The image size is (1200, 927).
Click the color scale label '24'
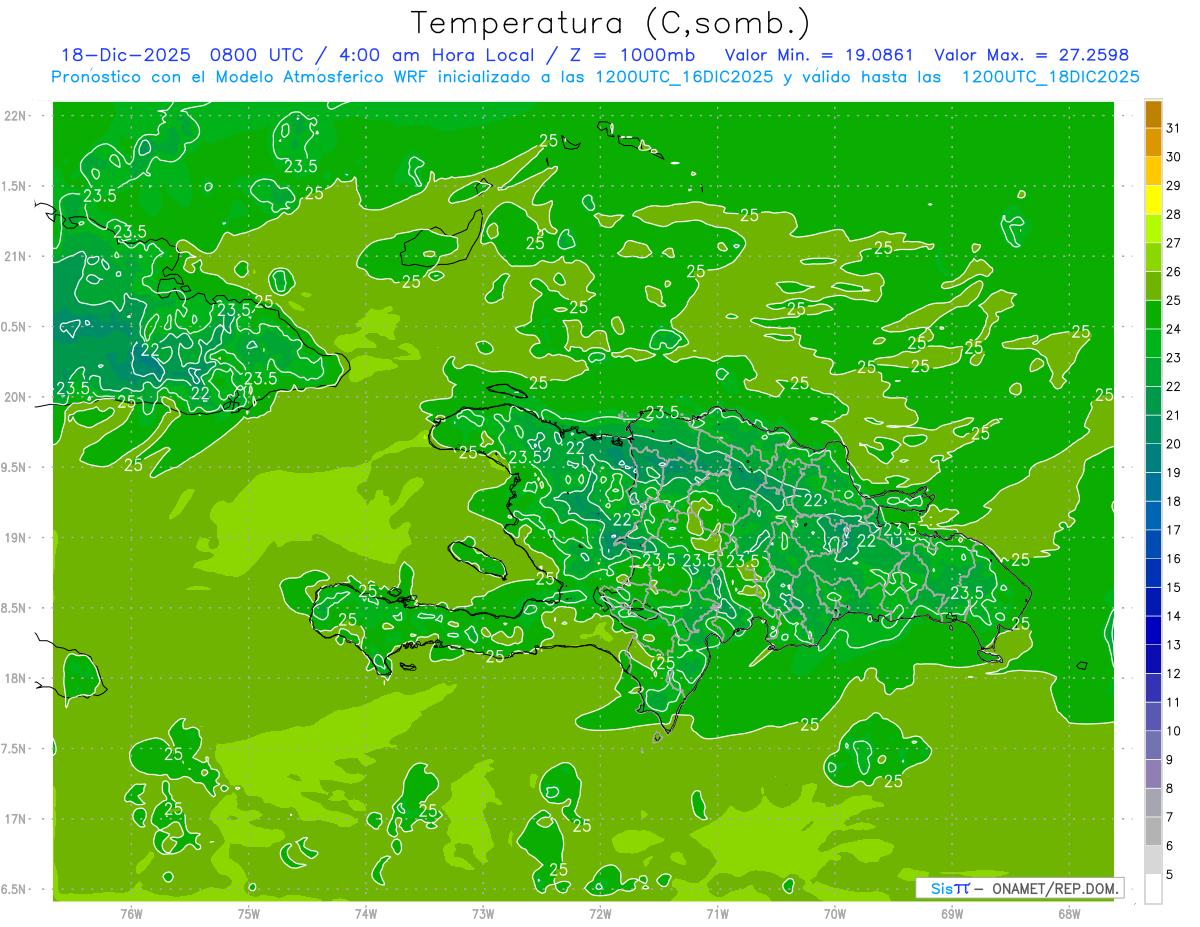point(1173,329)
